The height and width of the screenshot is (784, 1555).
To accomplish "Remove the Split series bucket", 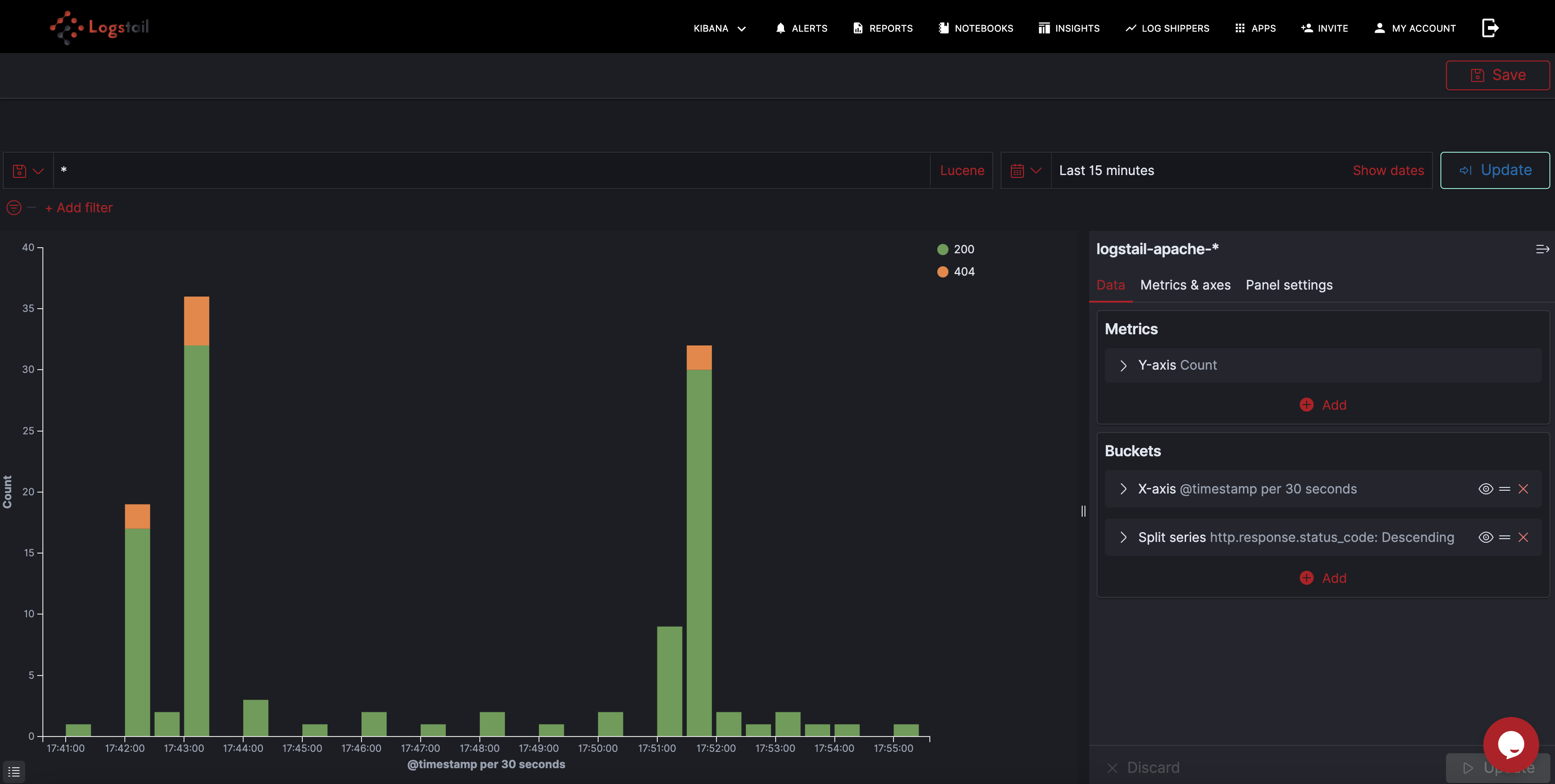I will coord(1523,537).
